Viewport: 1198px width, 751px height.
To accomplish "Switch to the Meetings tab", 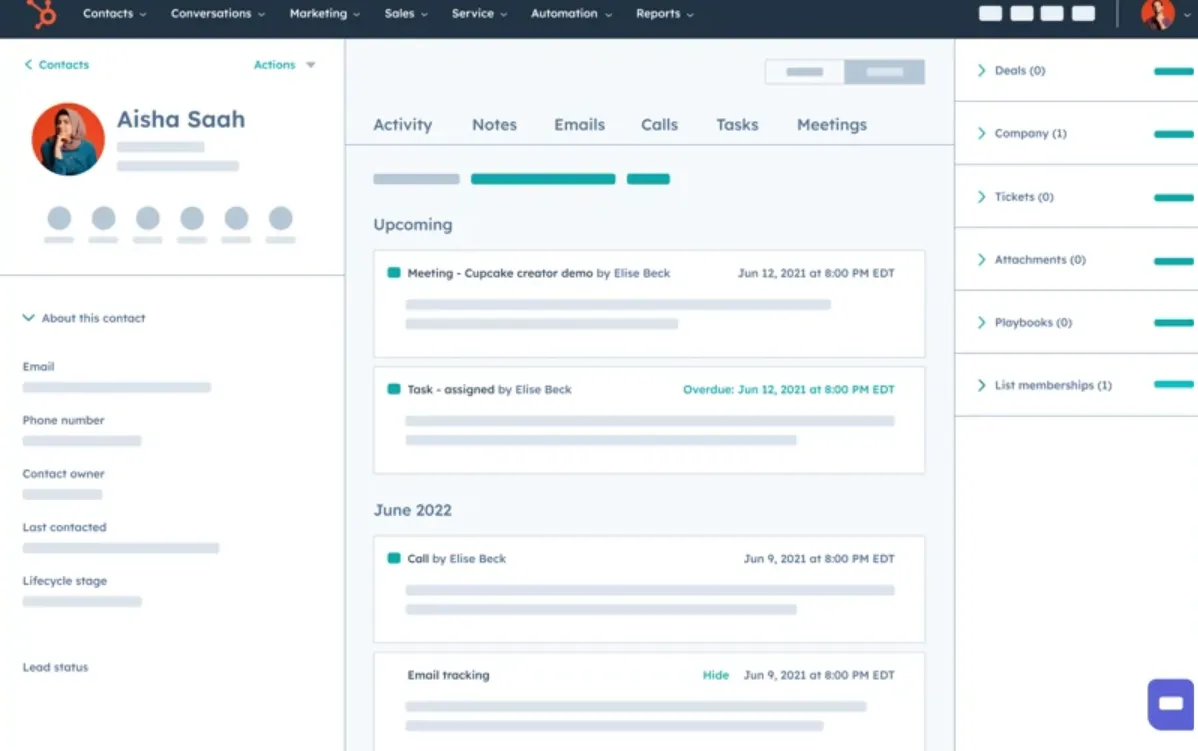I will [832, 125].
